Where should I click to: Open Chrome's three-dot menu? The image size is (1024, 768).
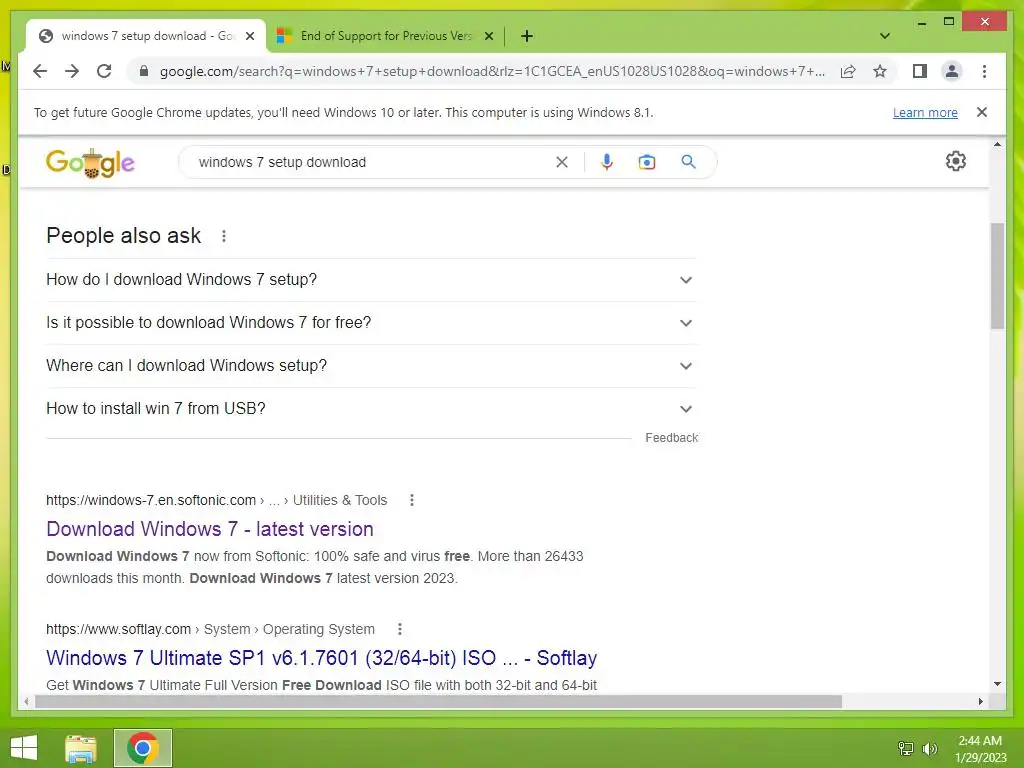[x=984, y=71]
